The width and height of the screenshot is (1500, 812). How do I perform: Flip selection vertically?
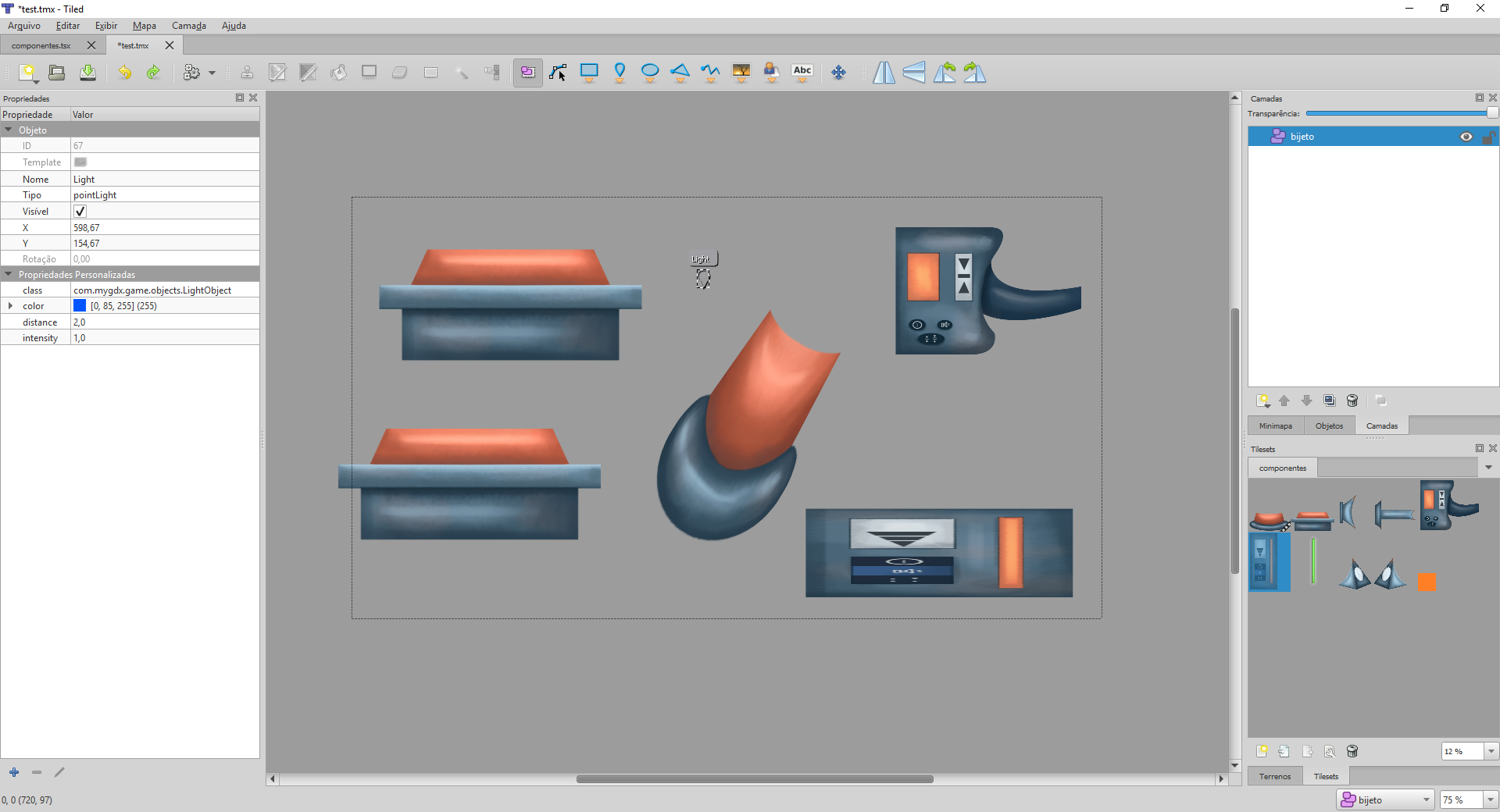pyautogui.click(x=914, y=73)
